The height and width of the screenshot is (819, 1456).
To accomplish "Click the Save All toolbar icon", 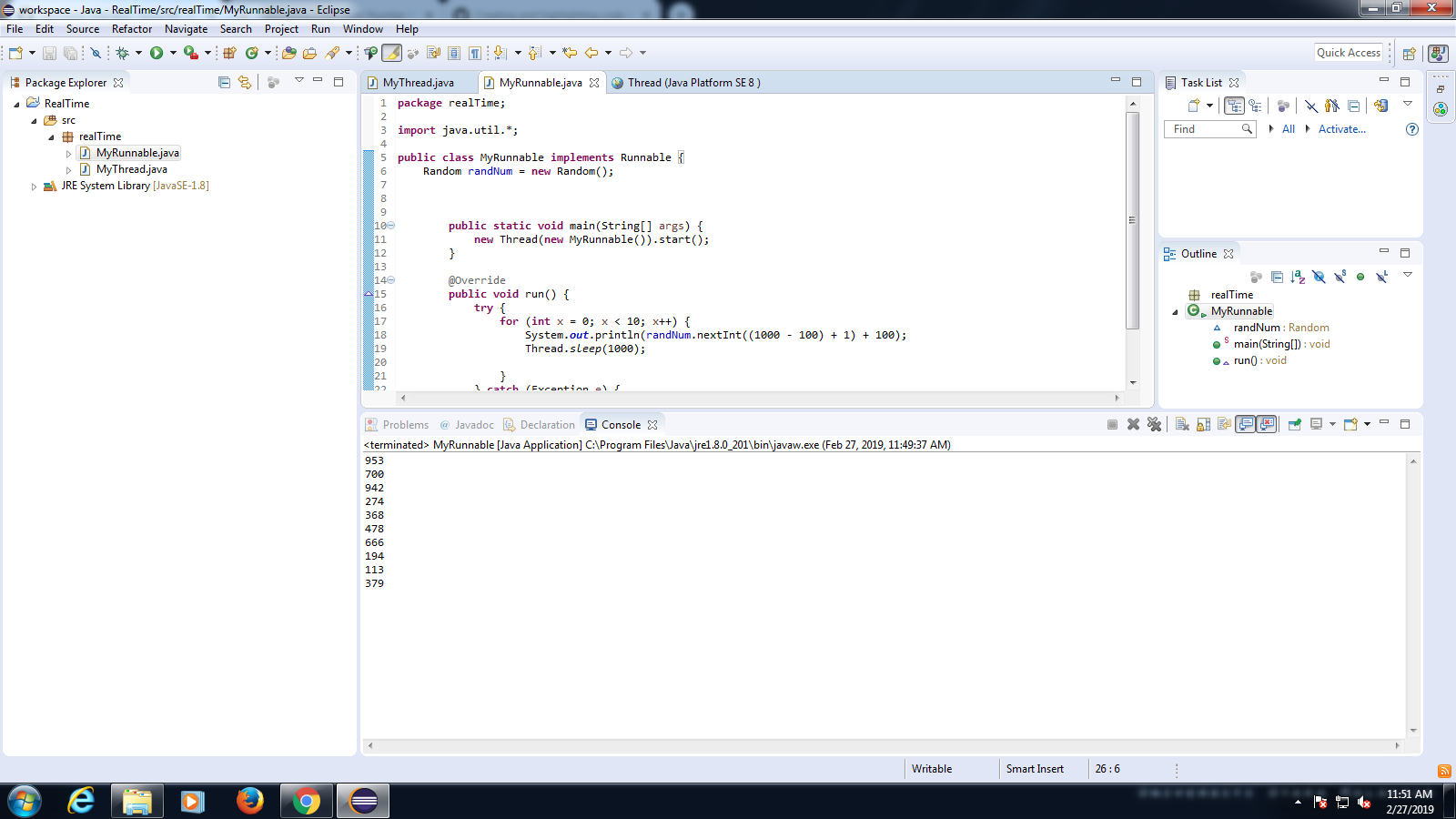I will 70,53.
